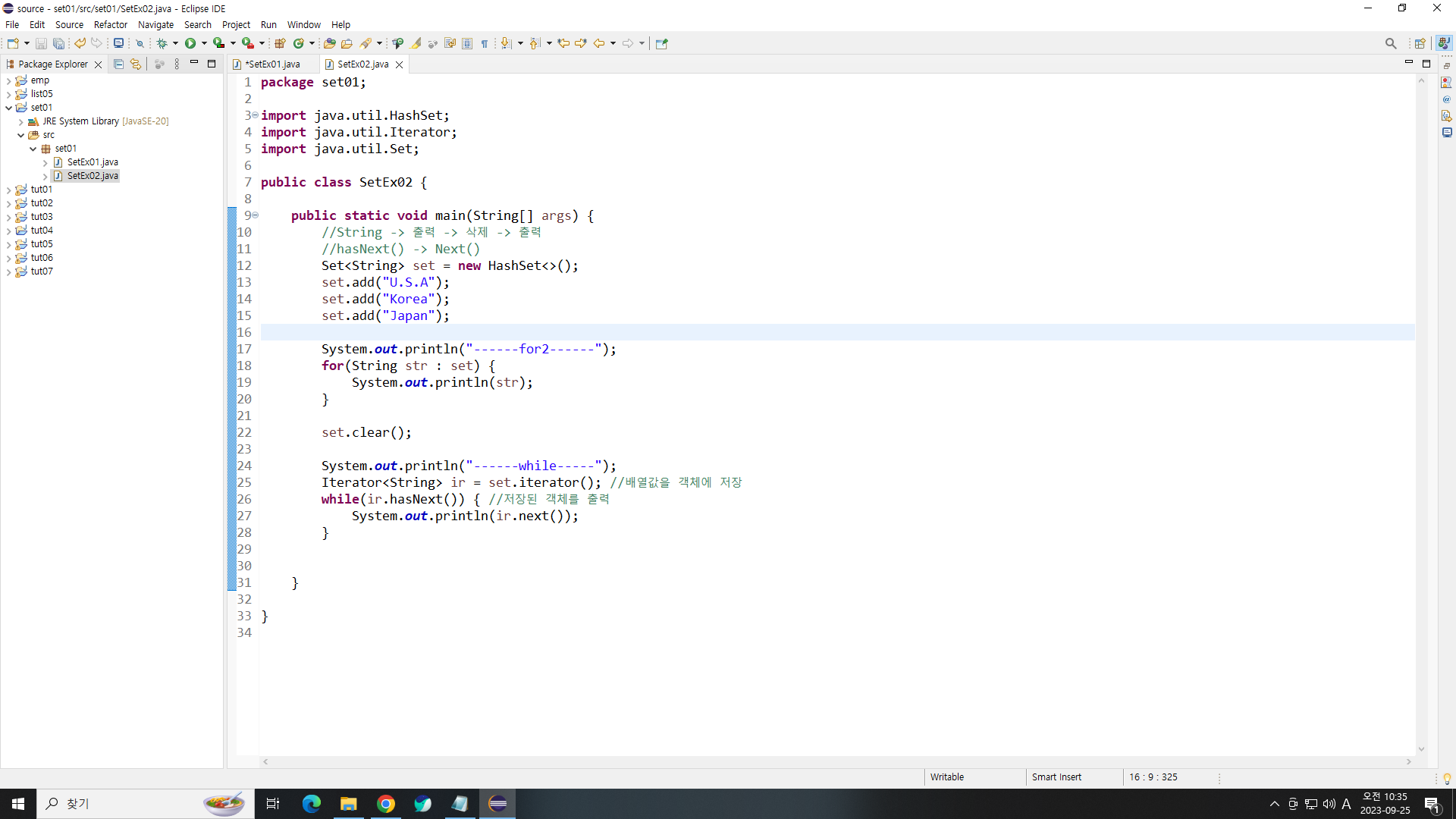Screen dimensions: 1456x819
Task: Open the Run button dropdown arrow
Action: [x=204, y=43]
